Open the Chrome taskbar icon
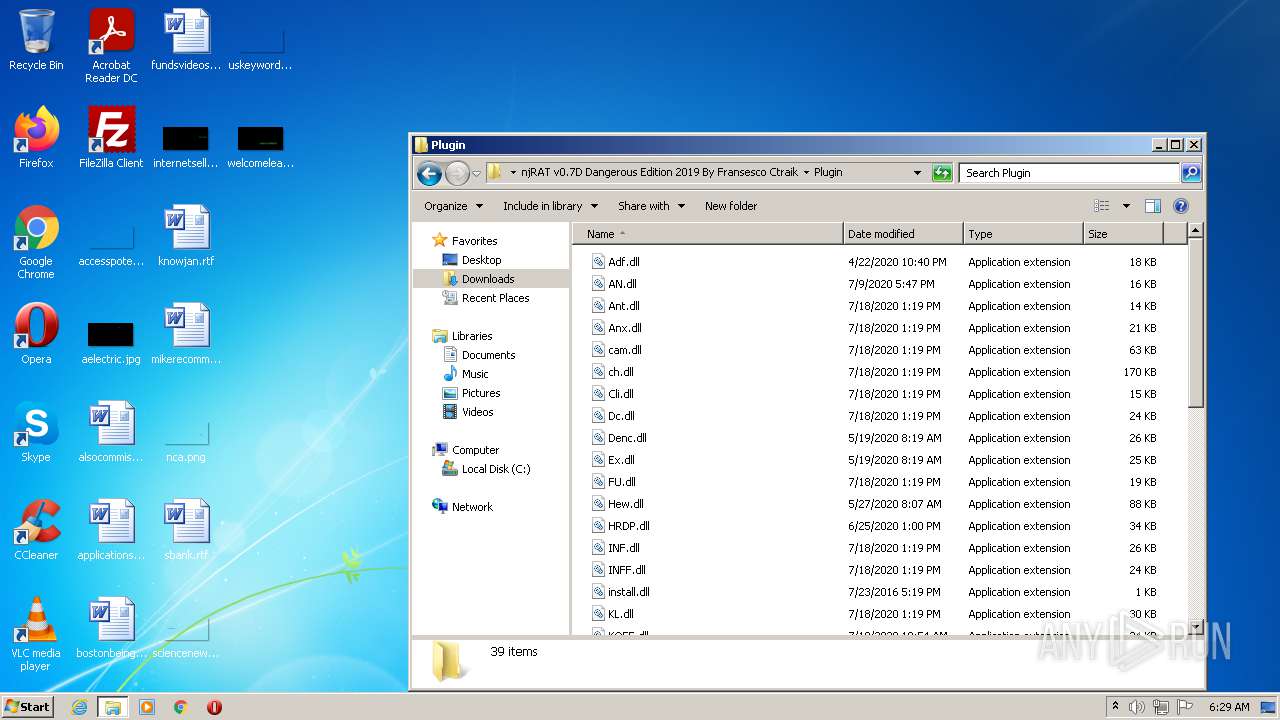1280x720 pixels. (181, 707)
